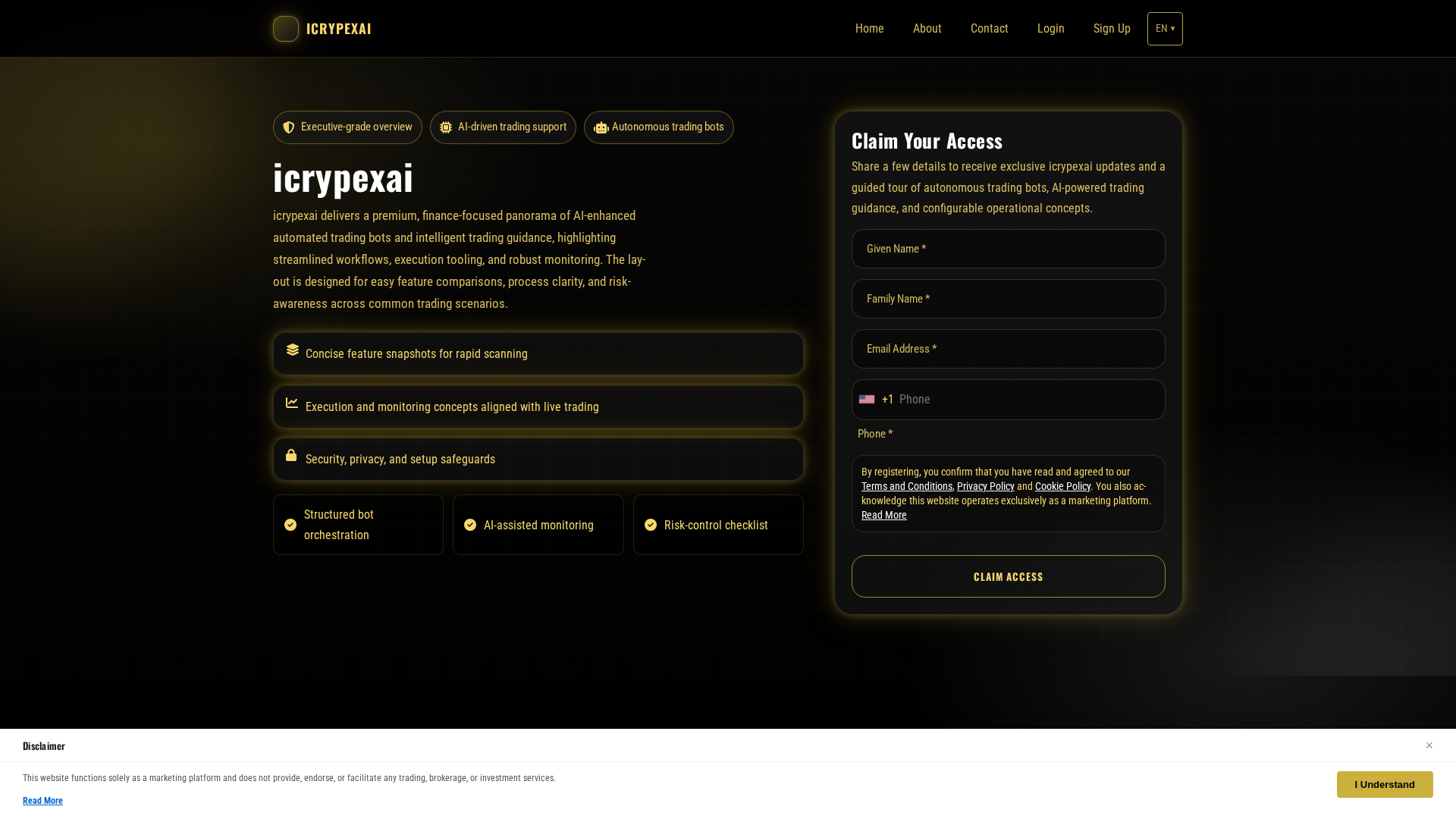The height and width of the screenshot is (819, 1456).
Task: Click the checkmark icon for AI-assisted monitoring
Action: coord(470,525)
